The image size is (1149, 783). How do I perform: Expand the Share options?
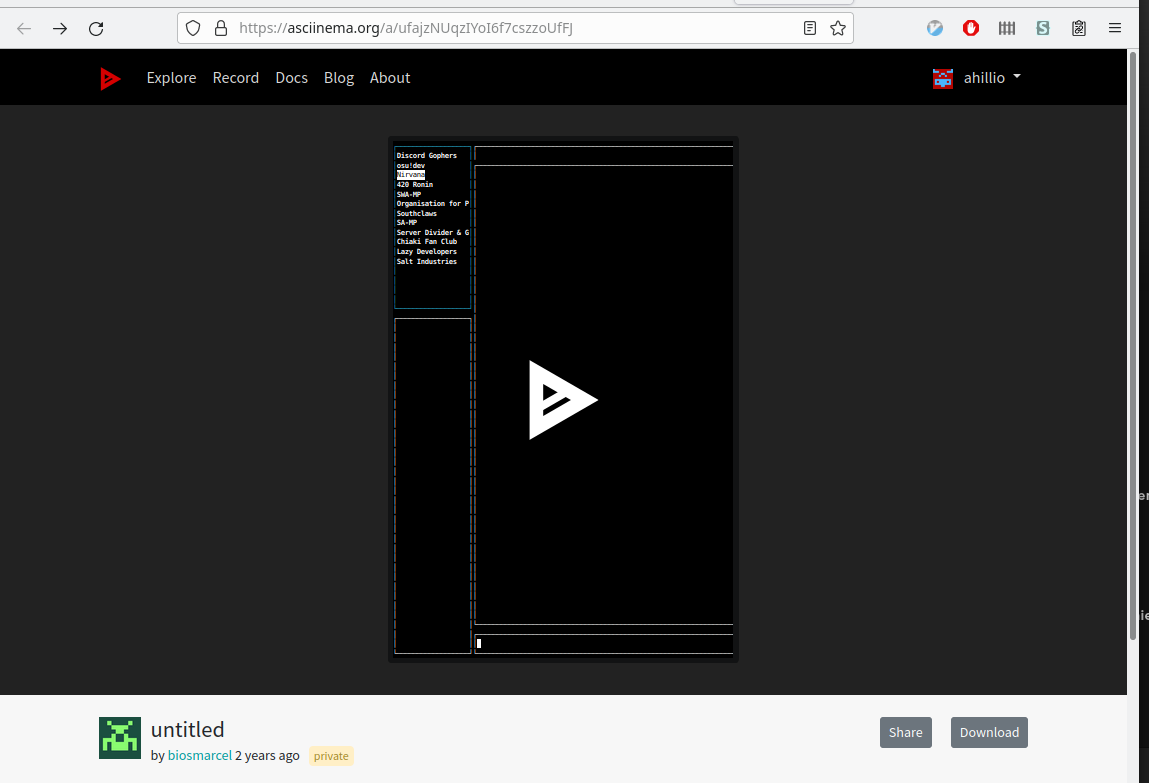[905, 732]
